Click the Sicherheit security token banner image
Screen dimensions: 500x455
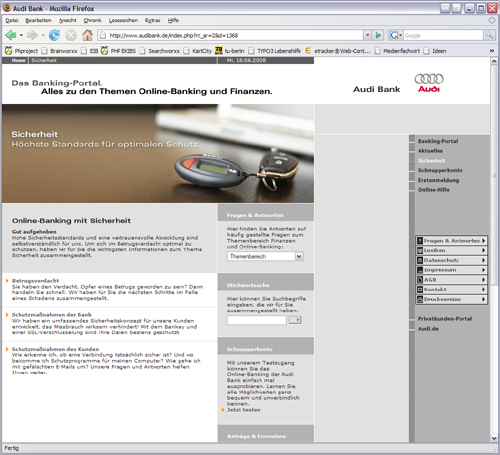click(158, 154)
